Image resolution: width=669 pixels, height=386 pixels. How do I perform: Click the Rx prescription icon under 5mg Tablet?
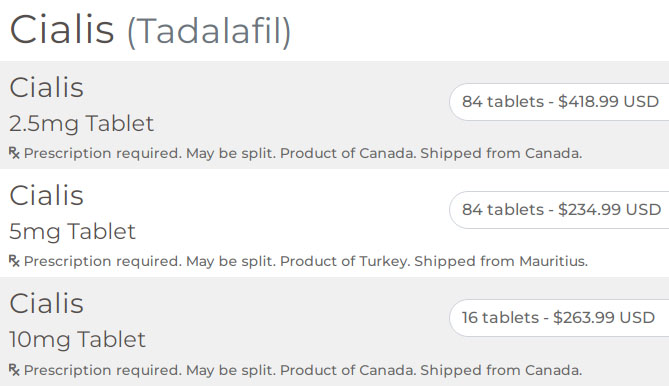click(14, 261)
